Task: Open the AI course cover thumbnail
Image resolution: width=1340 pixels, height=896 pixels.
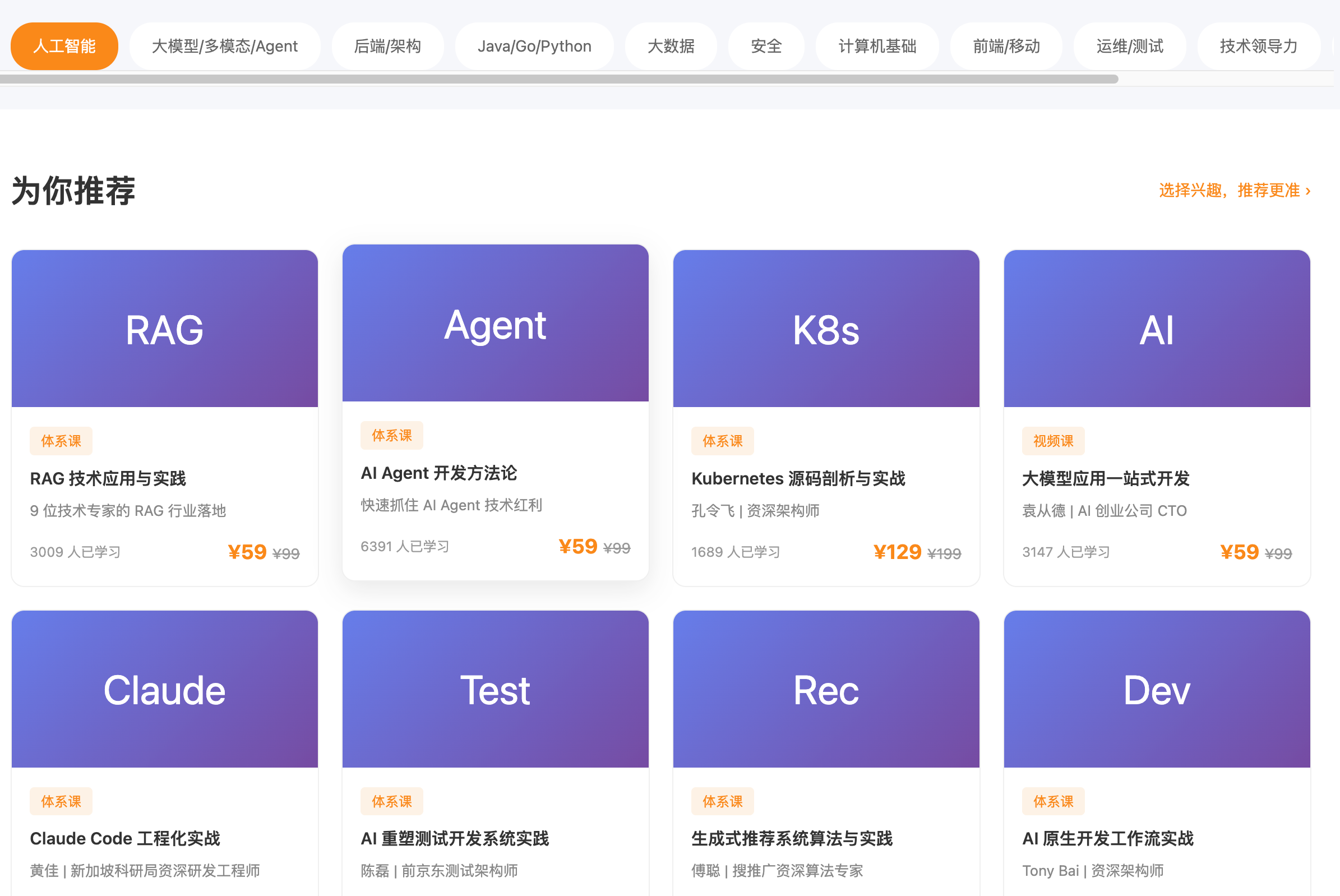Action: pyautogui.click(x=1156, y=329)
